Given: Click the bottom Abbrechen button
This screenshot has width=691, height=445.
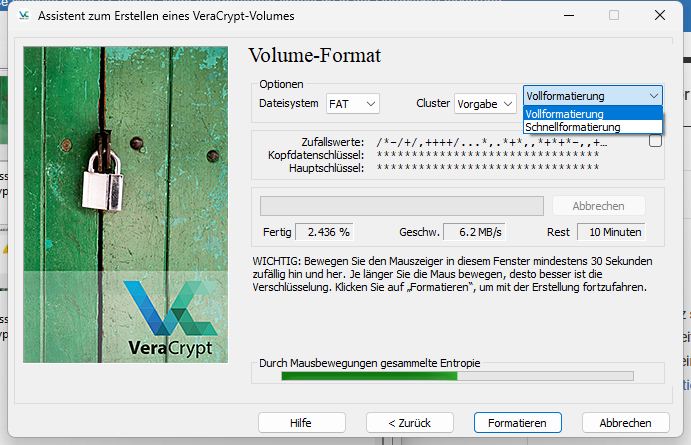Looking at the screenshot, I should tap(625, 423).
